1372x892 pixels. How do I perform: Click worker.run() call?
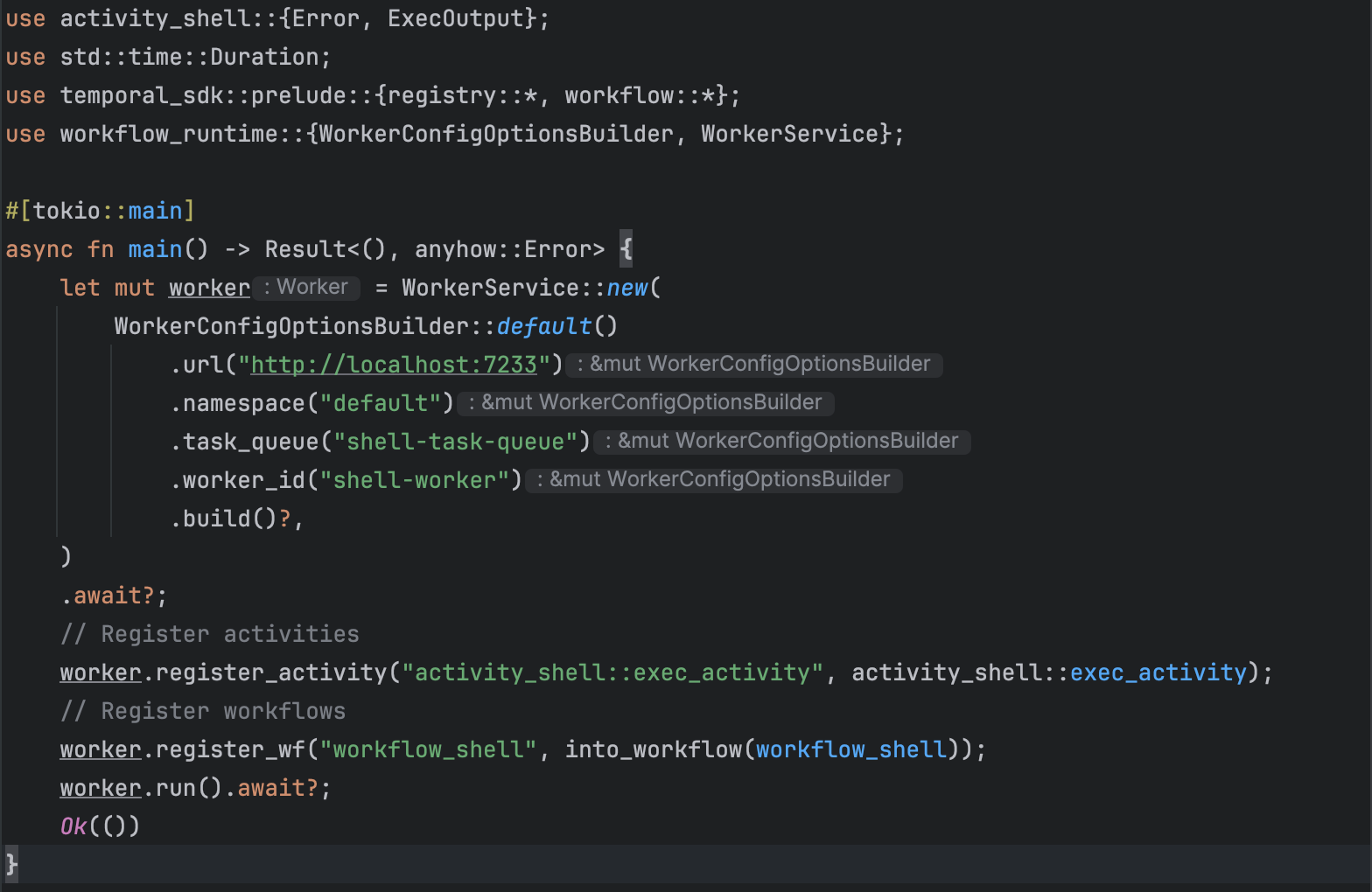(x=141, y=788)
